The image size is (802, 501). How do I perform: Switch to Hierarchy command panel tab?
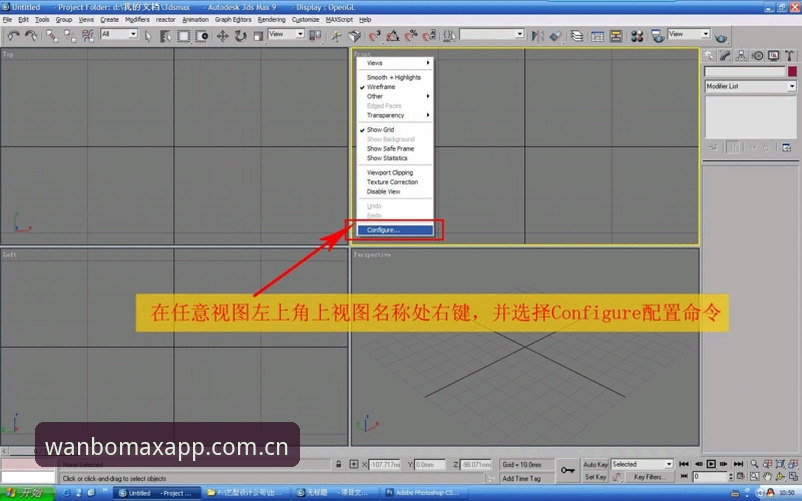[x=741, y=56]
